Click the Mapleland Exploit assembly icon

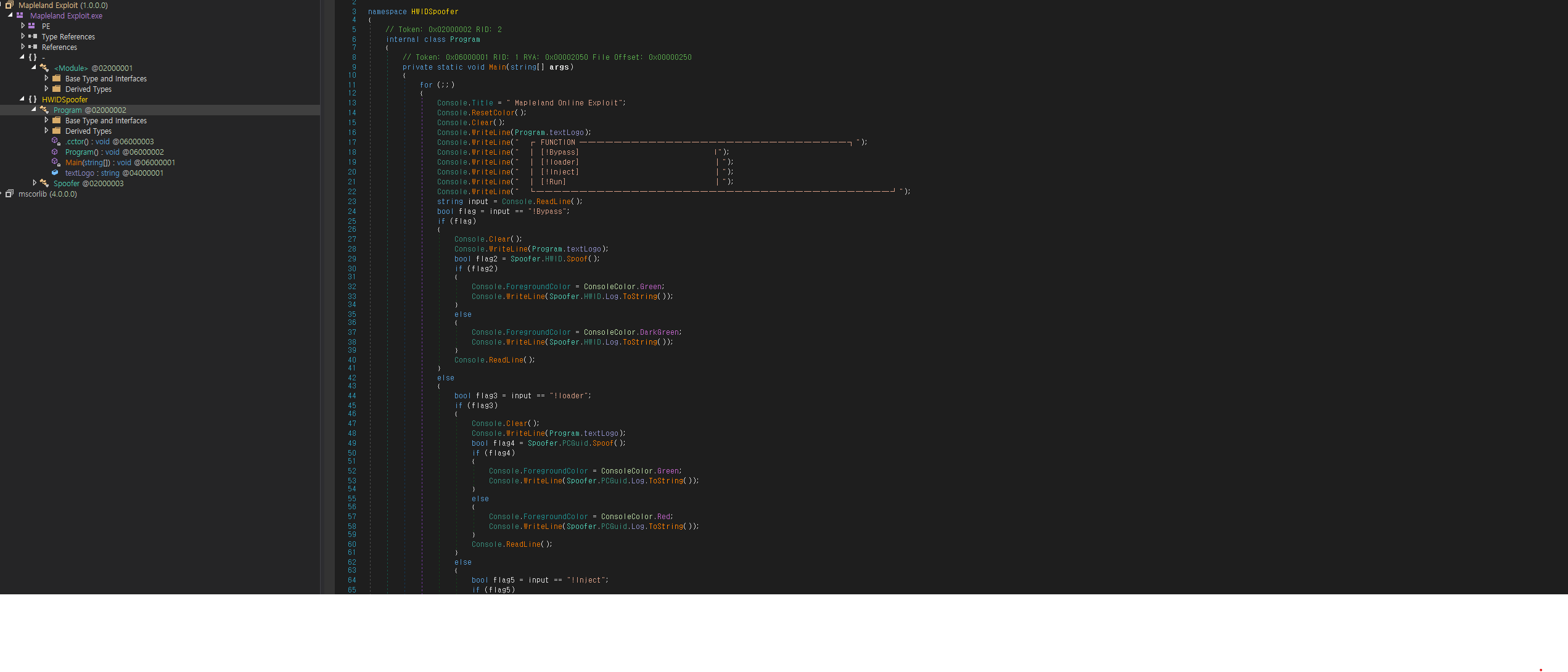tap(9, 5)
